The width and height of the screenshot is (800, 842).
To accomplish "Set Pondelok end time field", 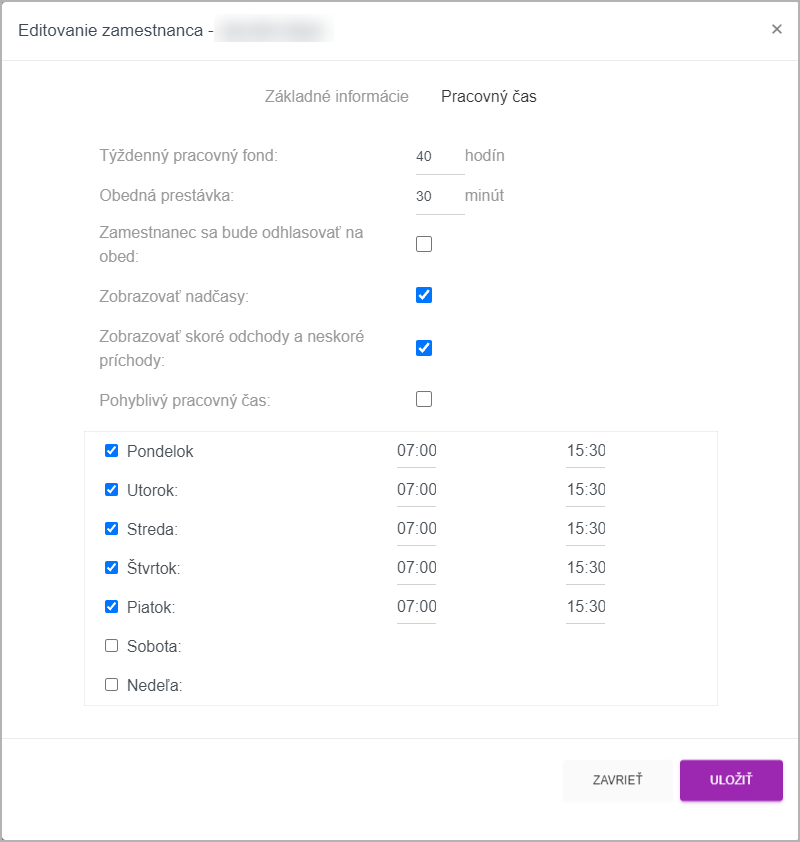I will (x=586, y=451).
